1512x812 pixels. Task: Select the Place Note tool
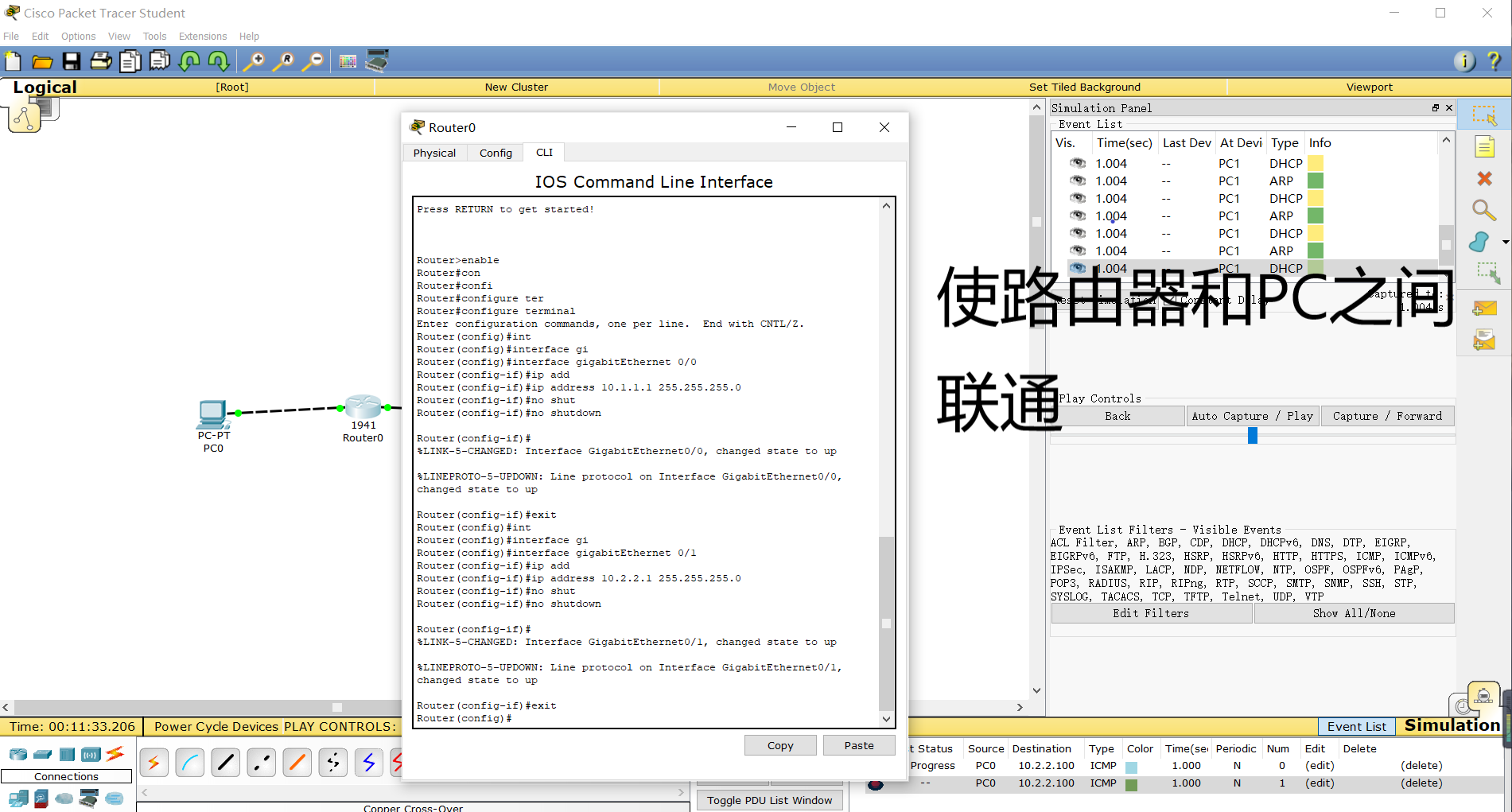1484,147
